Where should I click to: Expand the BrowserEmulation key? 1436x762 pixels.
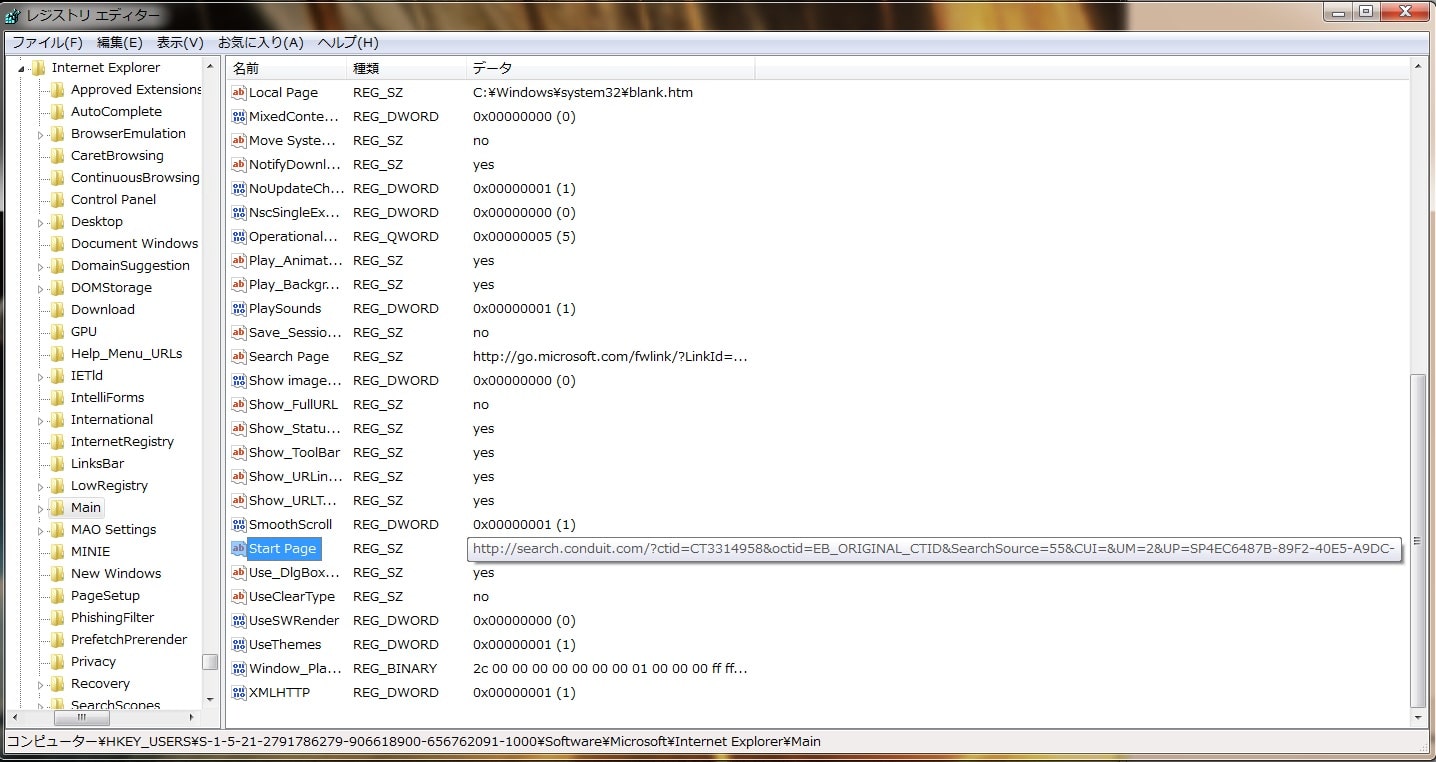(41, 134)
